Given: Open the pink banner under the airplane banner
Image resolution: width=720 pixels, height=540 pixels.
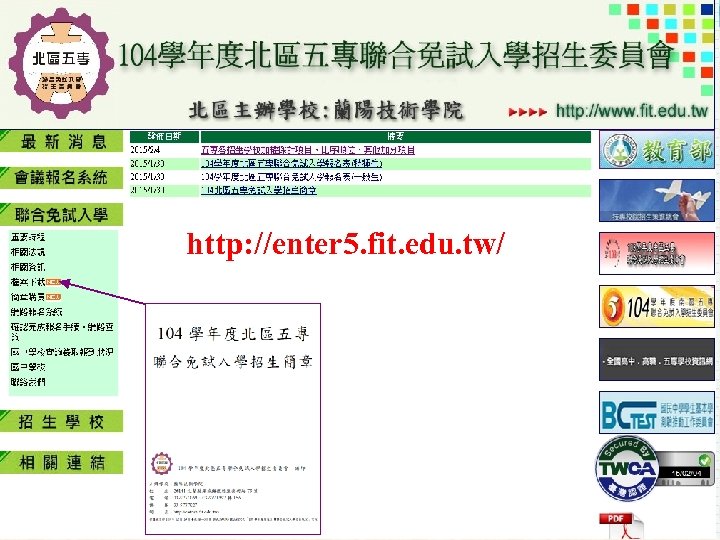Looking at the screenshot, I should [657, 253].
